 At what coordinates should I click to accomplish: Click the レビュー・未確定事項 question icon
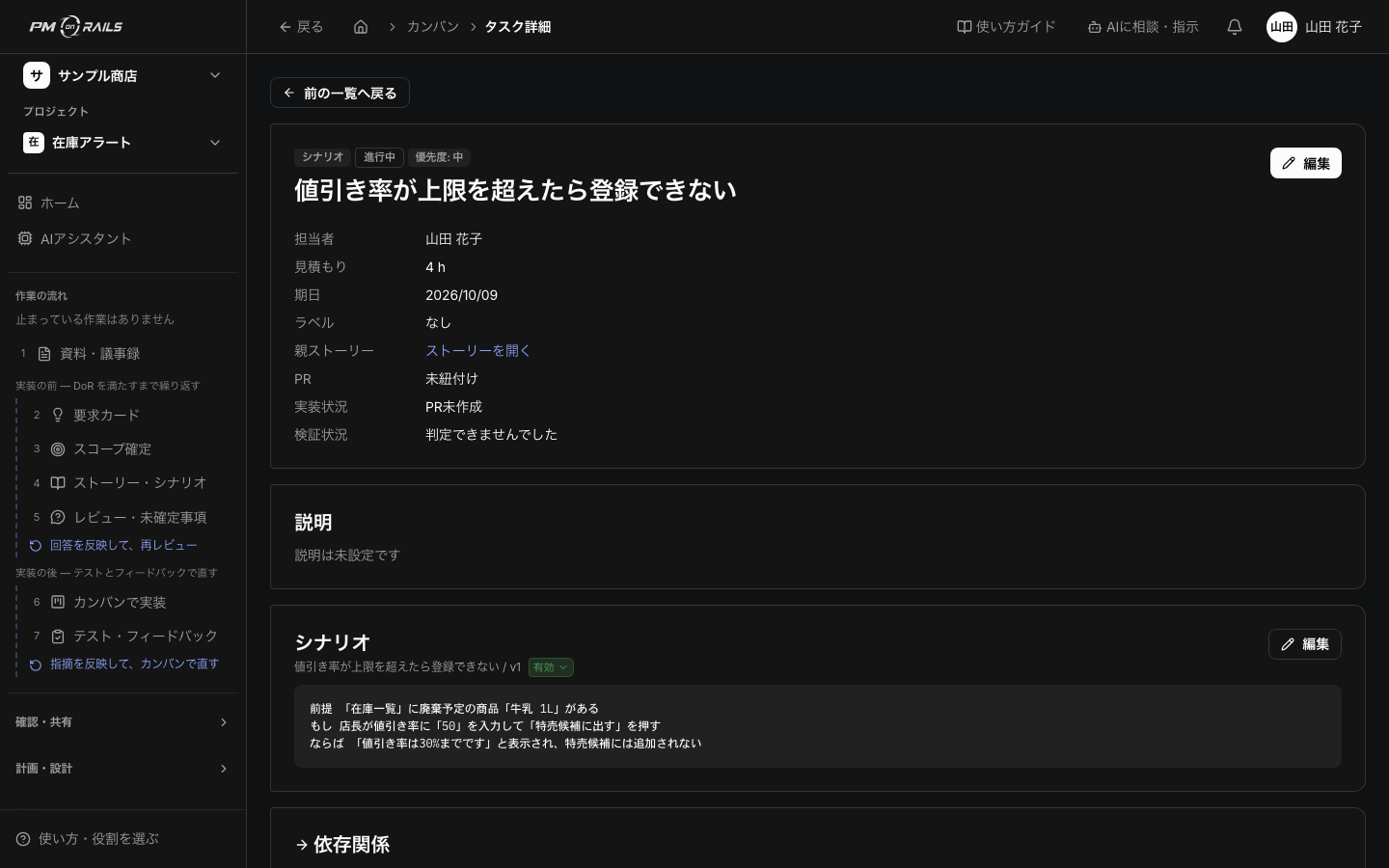tap(58, 517)
